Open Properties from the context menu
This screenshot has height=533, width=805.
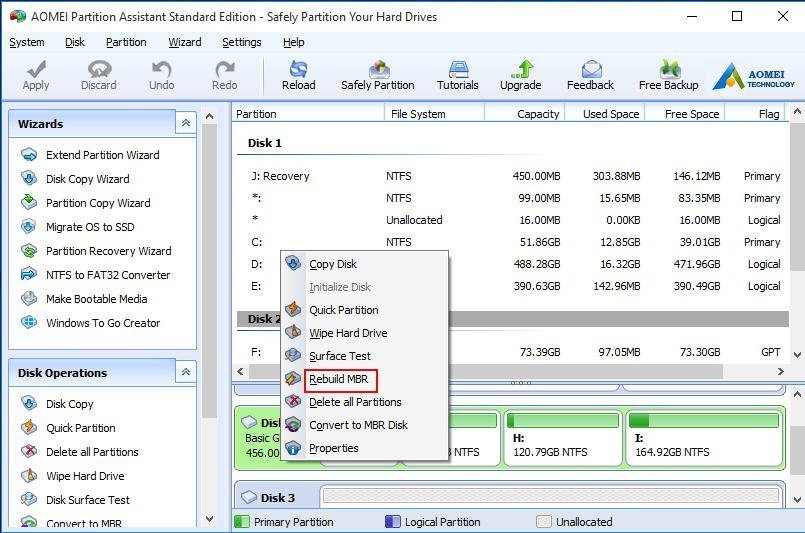coord(365,448)
